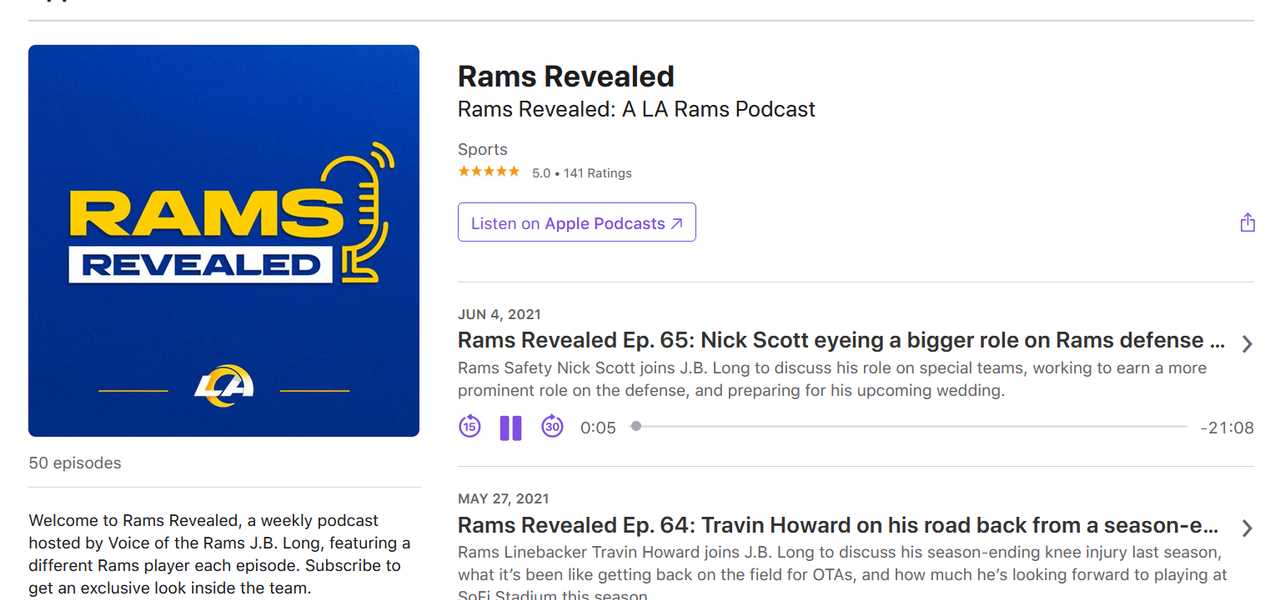Skip forward 30 seconds
The width and height of the screenshot is (1280, 600).
(x=552, y=427)
